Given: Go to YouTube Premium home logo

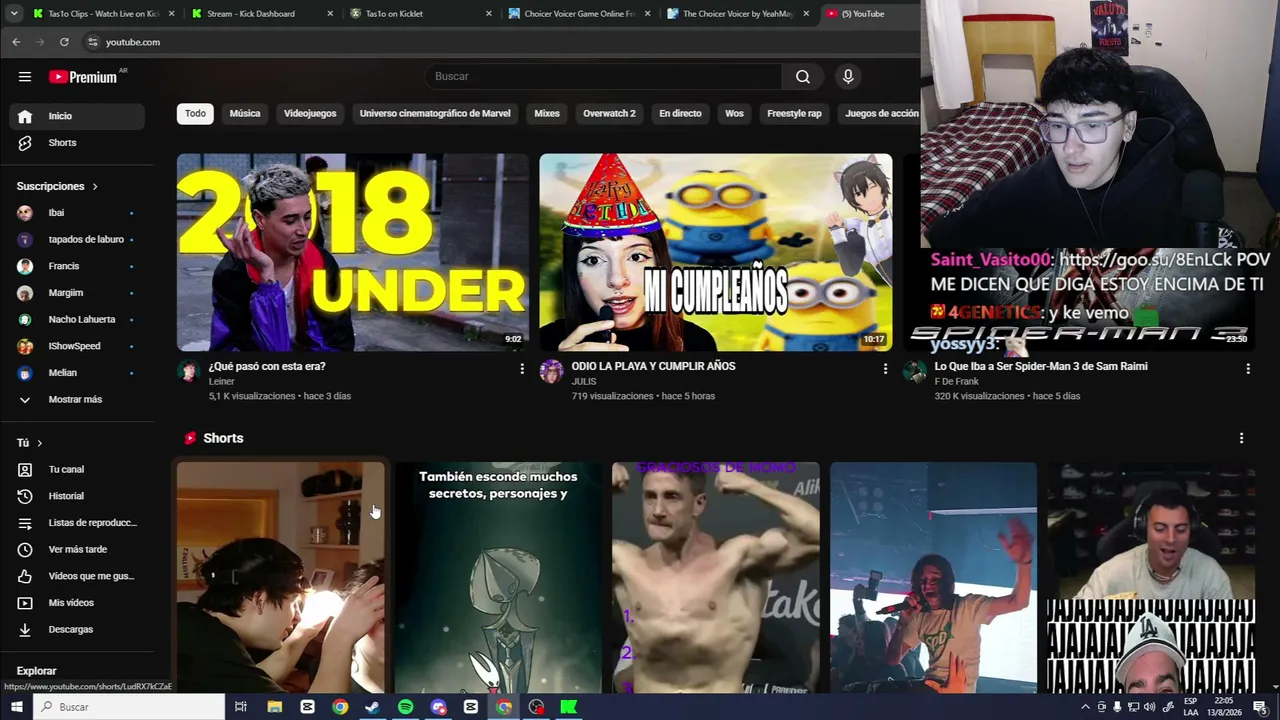Looking at the screenshot, I should (x=83, y=77).
